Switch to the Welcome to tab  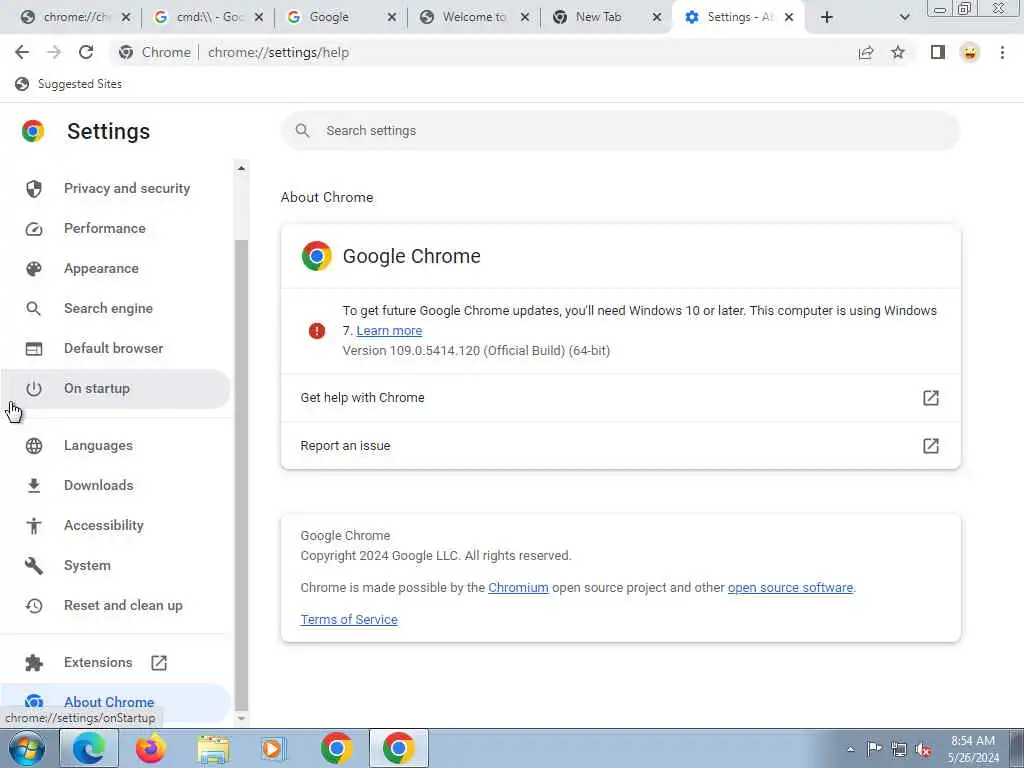coord(473,17)
